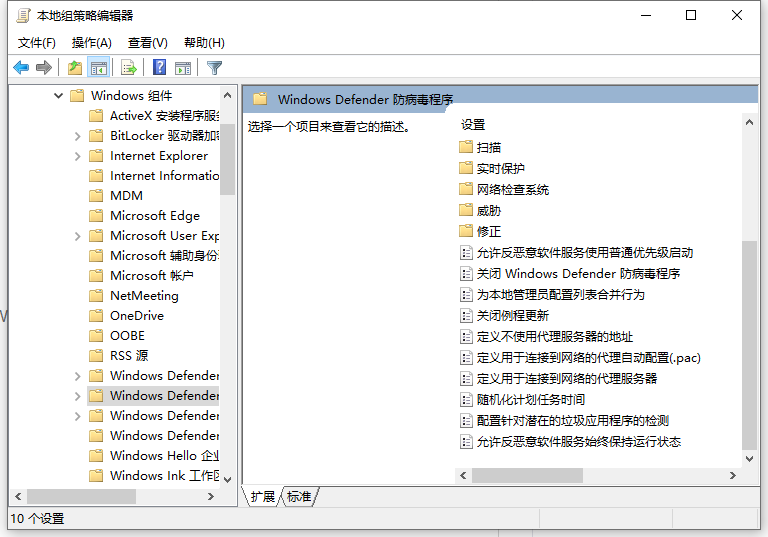Toggle the show/hide console tree button
The width and height of the screenshot is (768, 537).
click(99, 68)
